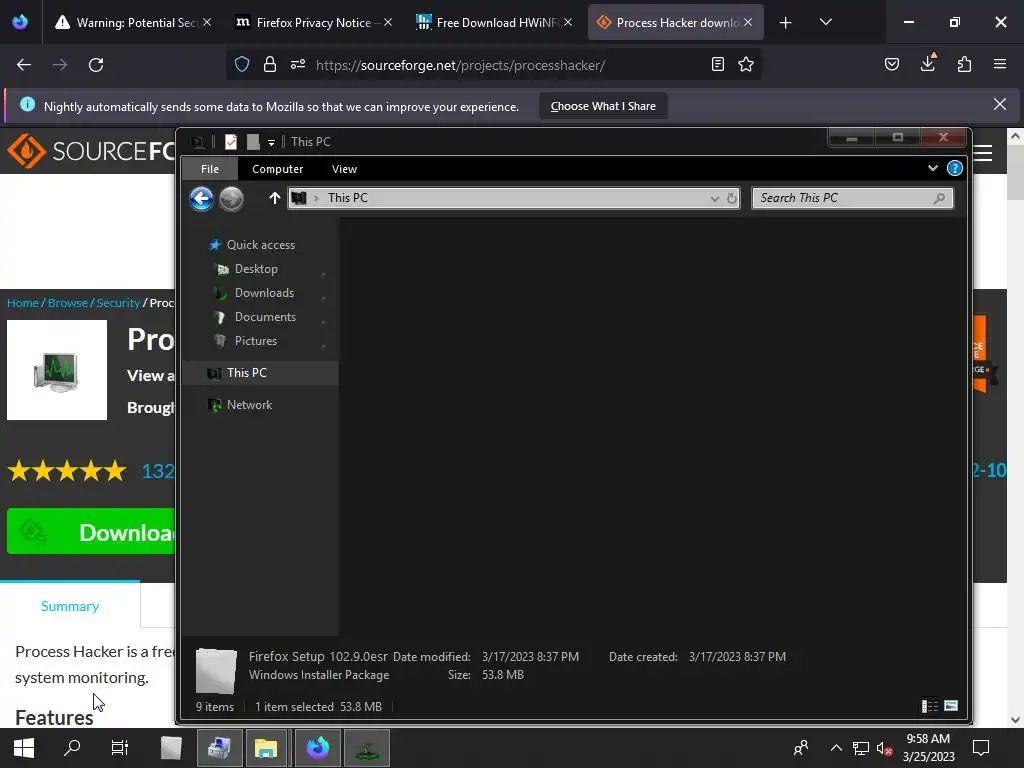Open Firefox extensions menu
Image resolution: width=1024 pixels, height=768 pixels.
[x=964, y=65]
